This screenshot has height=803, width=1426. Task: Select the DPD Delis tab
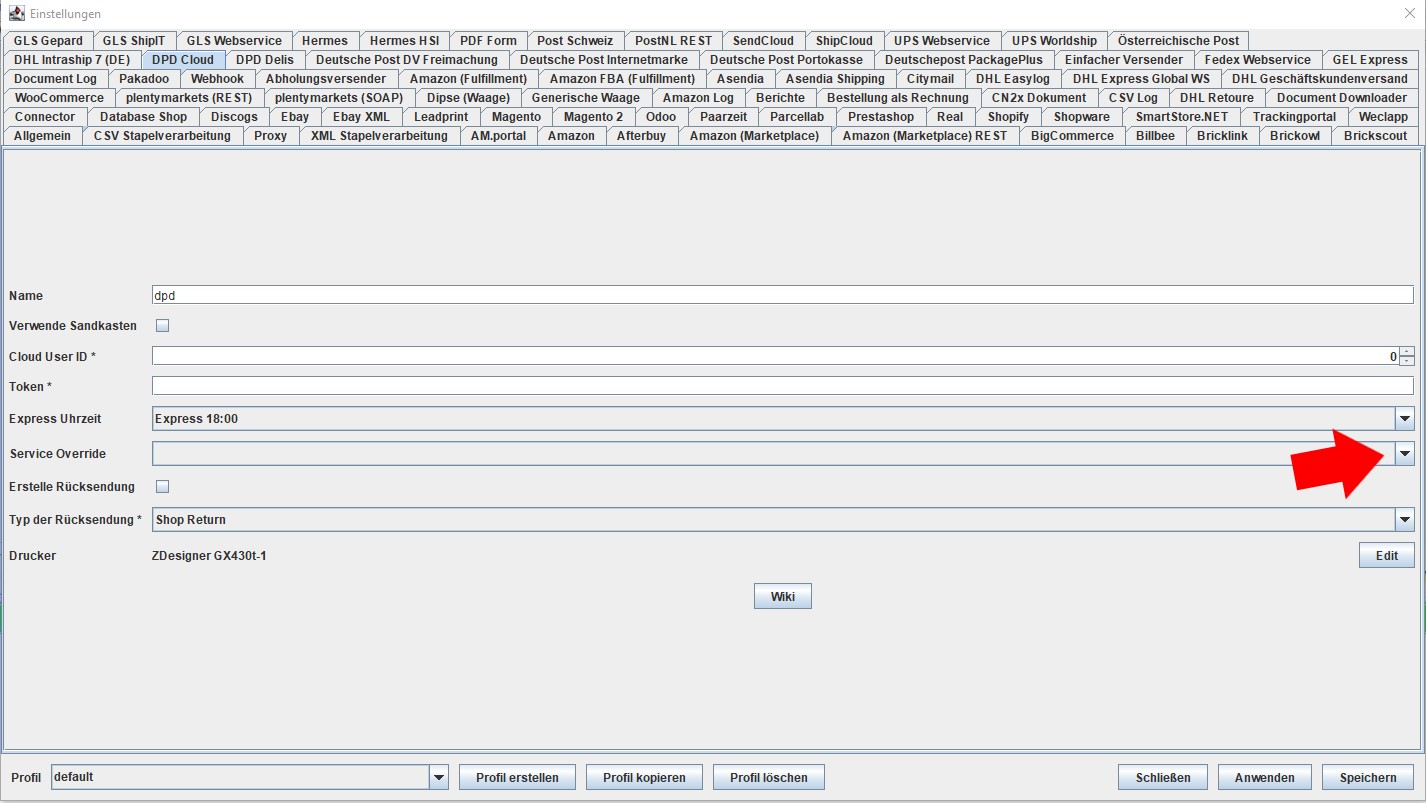coord(265,60)
